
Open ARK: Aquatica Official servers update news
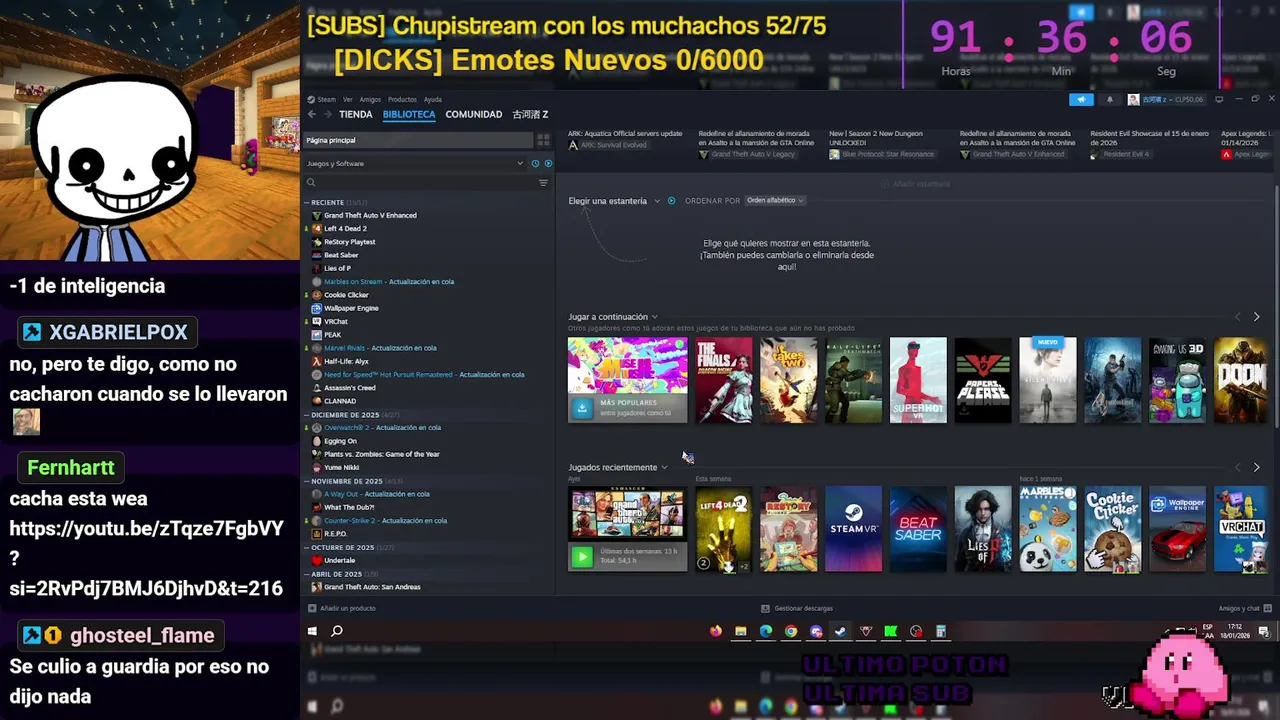[x=625, y=133]
